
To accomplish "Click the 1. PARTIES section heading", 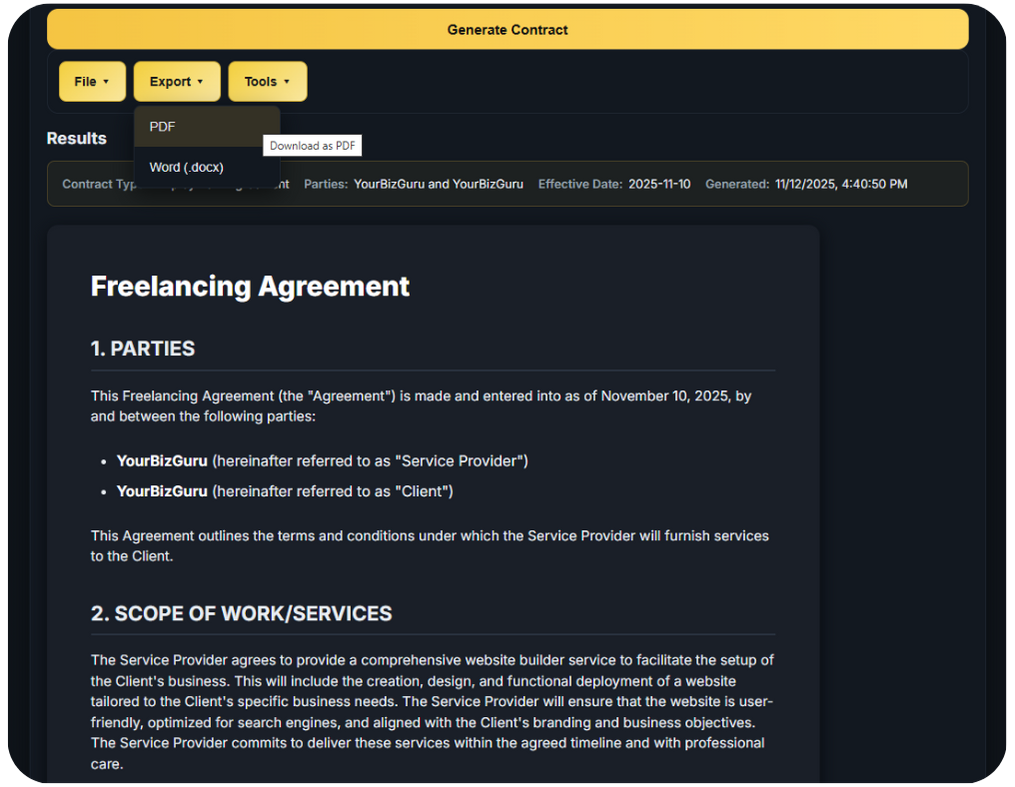I will pos(143,349).
